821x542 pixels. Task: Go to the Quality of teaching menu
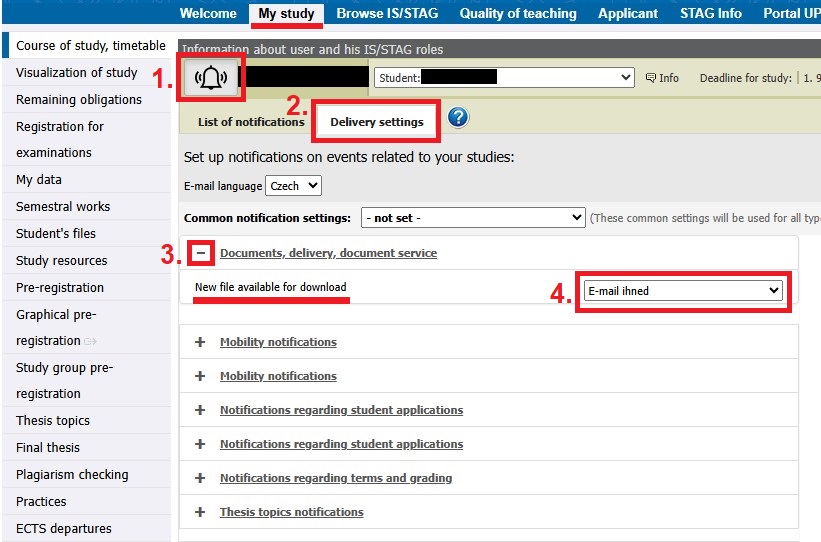(x=518, y=13)
